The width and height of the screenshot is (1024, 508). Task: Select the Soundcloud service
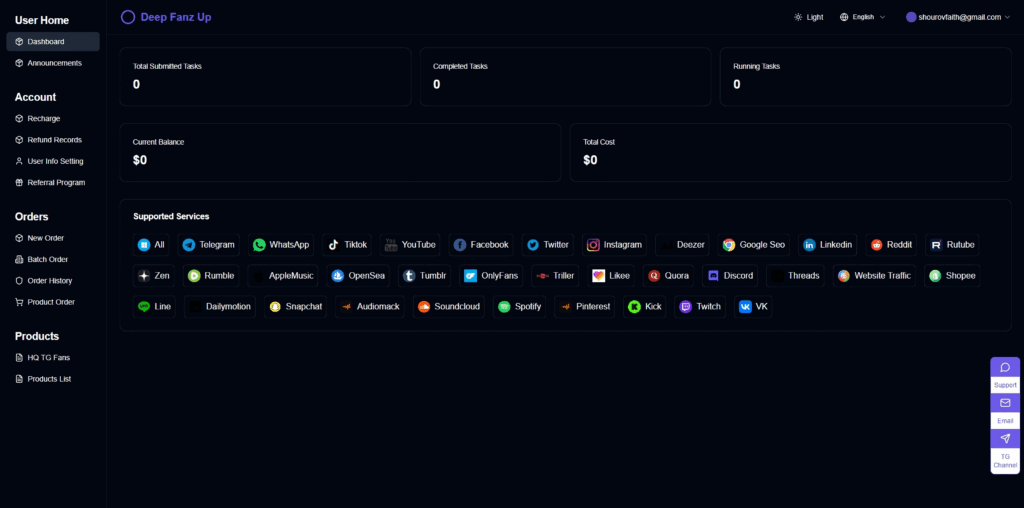click(448, 306)
